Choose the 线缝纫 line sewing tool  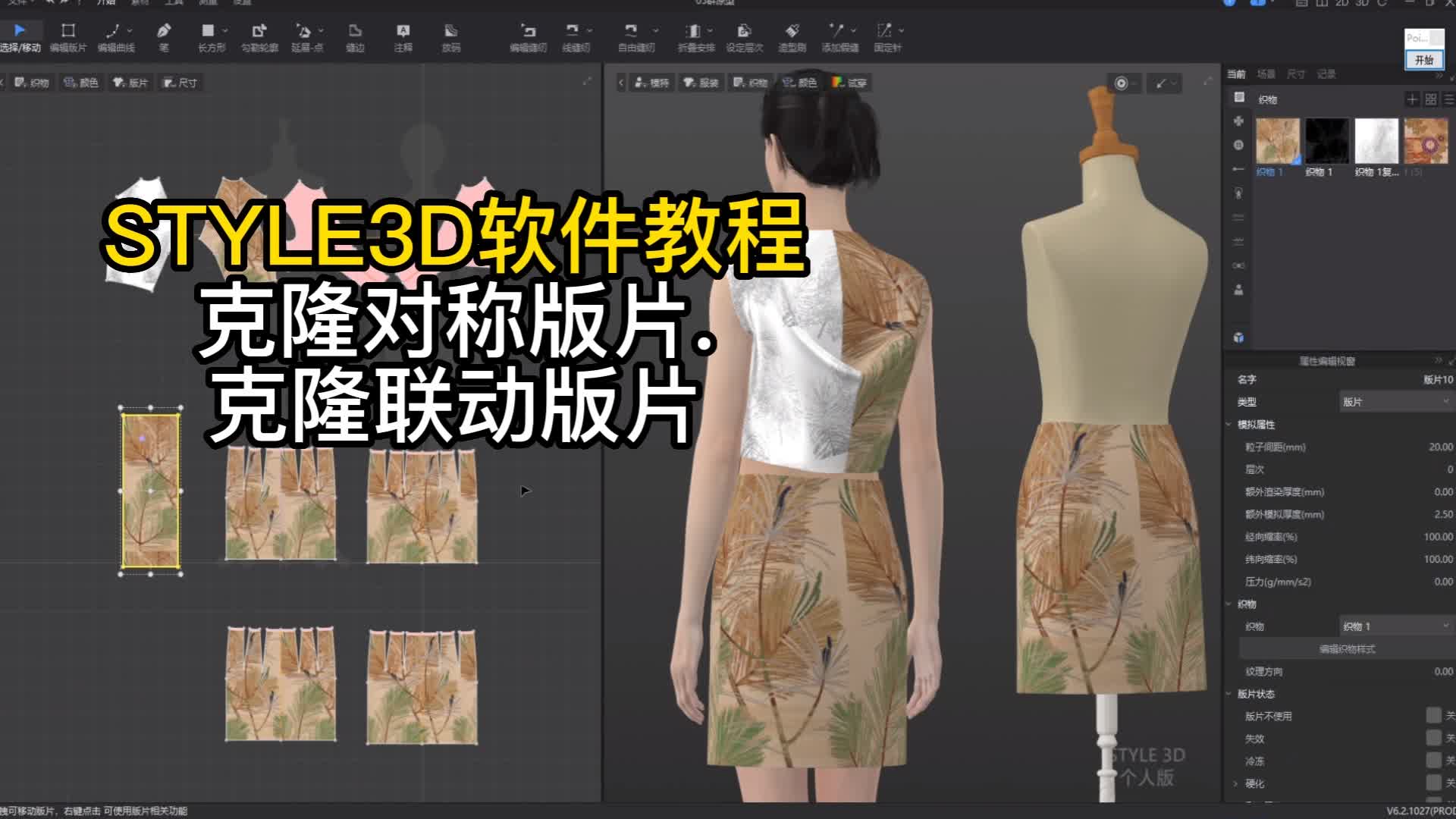575,37
